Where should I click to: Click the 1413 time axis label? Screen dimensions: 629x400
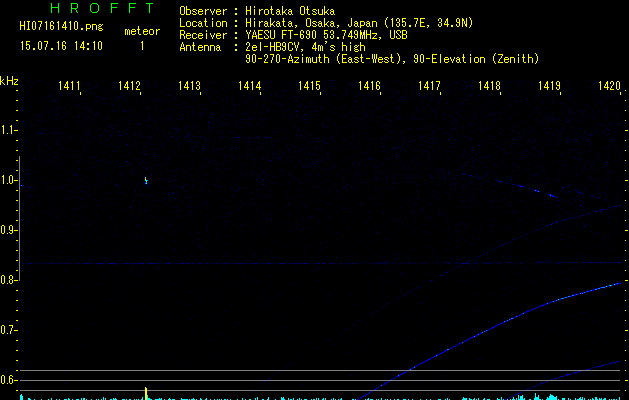pyautogui.click(x=189, y=86)
